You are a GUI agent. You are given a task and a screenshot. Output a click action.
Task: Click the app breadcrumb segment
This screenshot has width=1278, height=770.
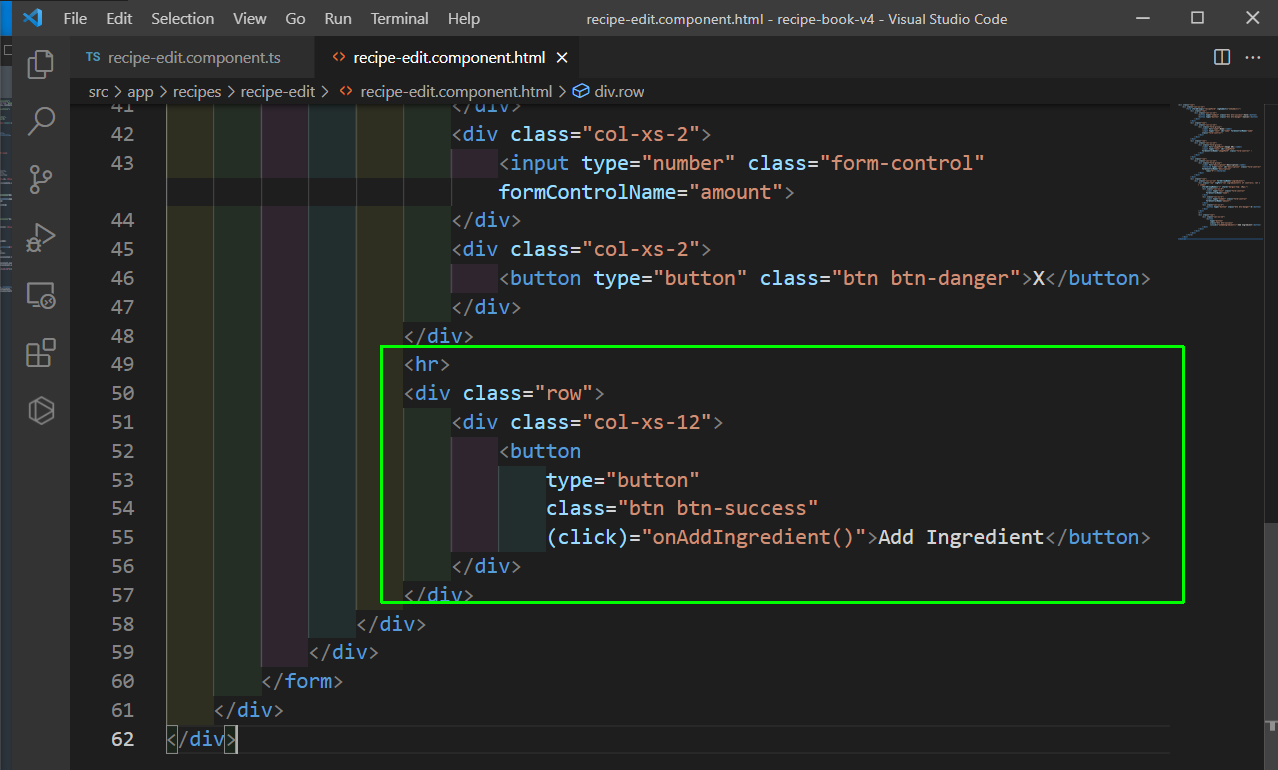pos(141,91)
